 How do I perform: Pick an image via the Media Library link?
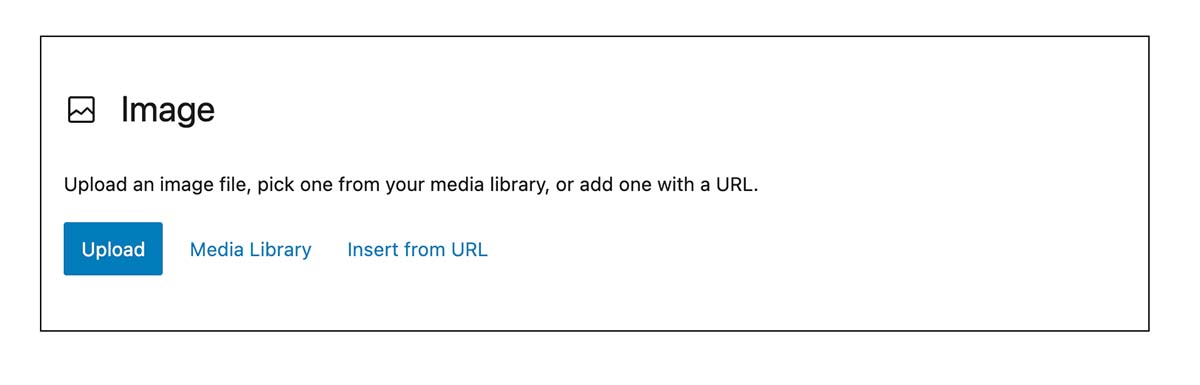250,249
